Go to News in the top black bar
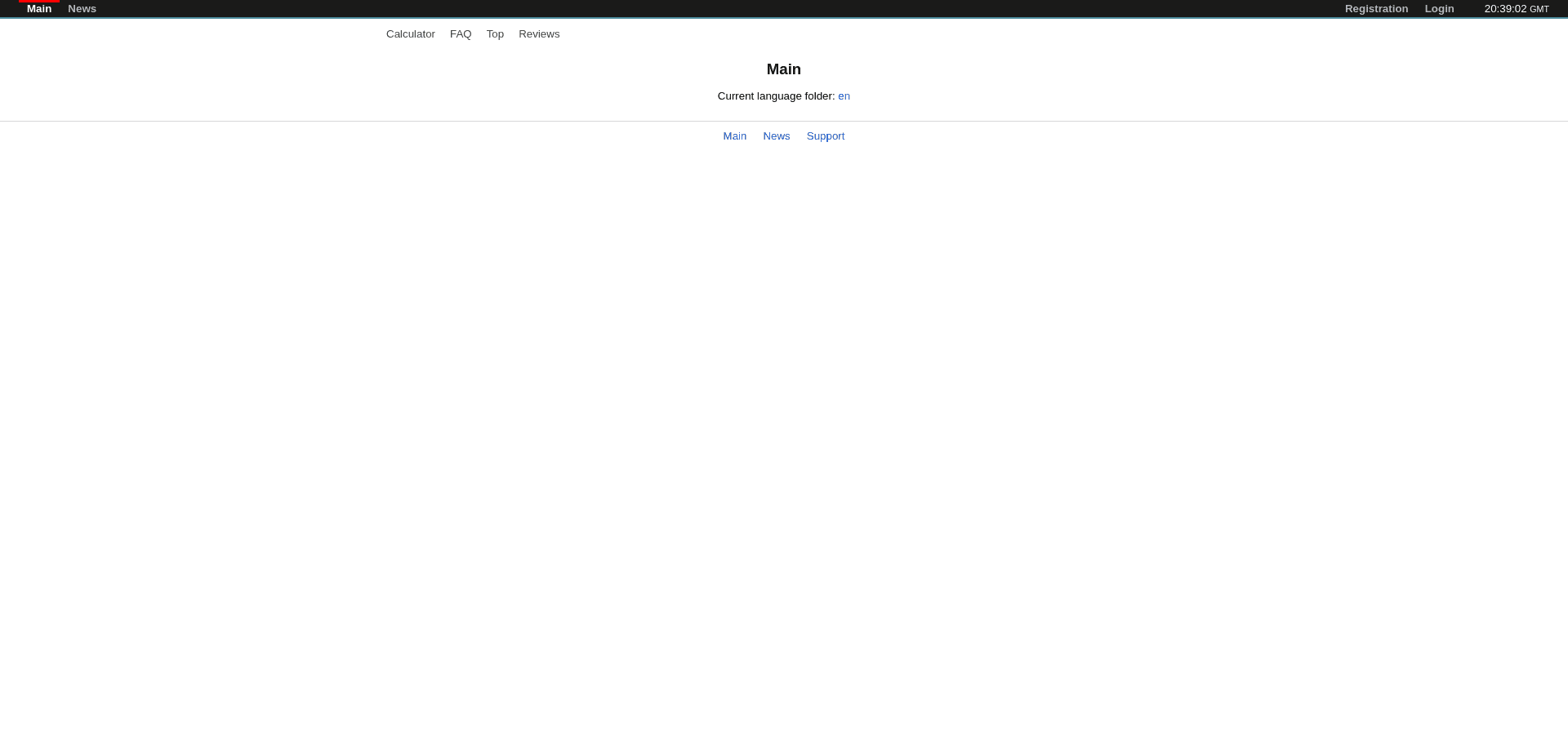 coord(82,9)
